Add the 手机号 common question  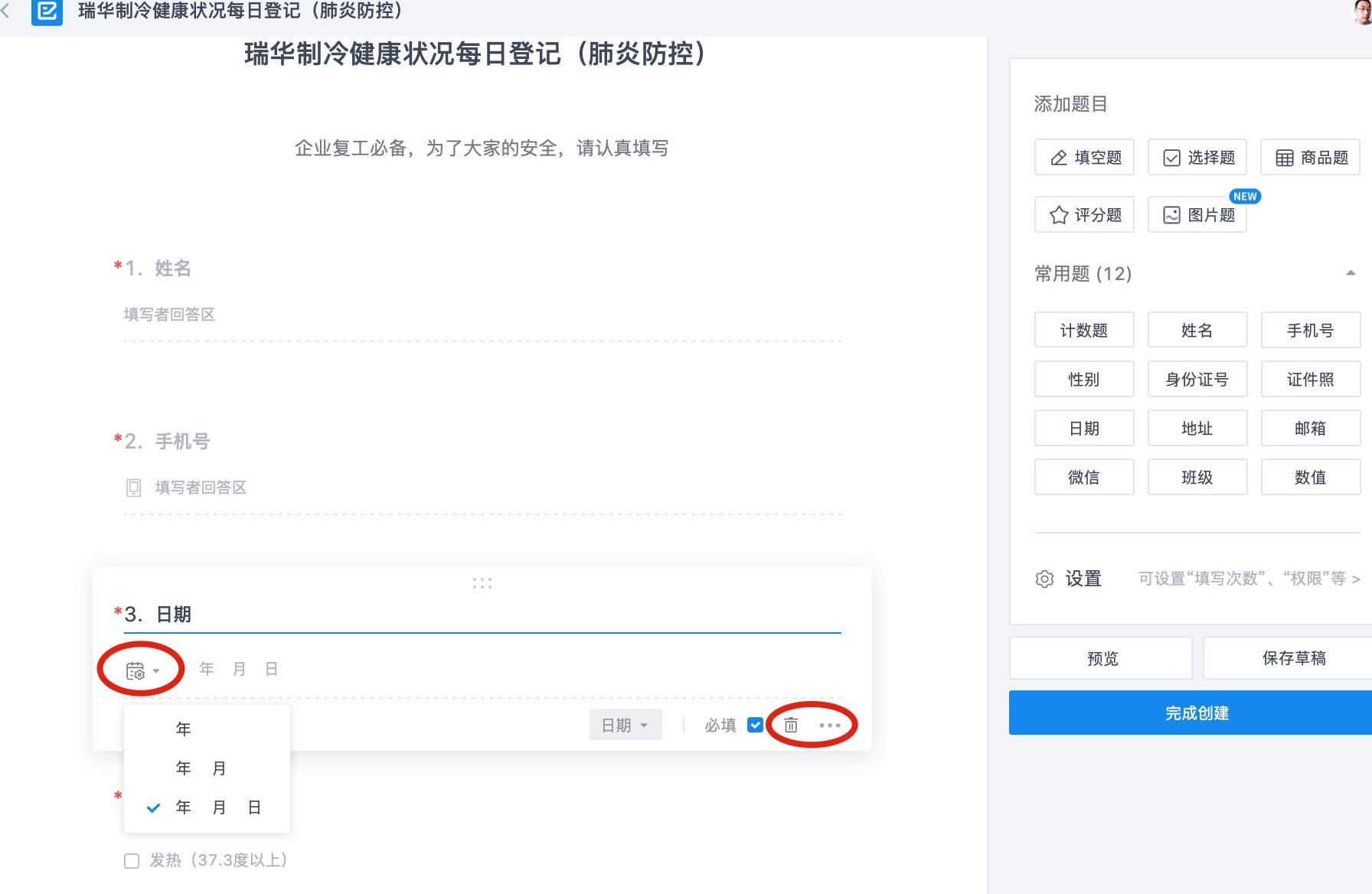tap(1311, 331)
